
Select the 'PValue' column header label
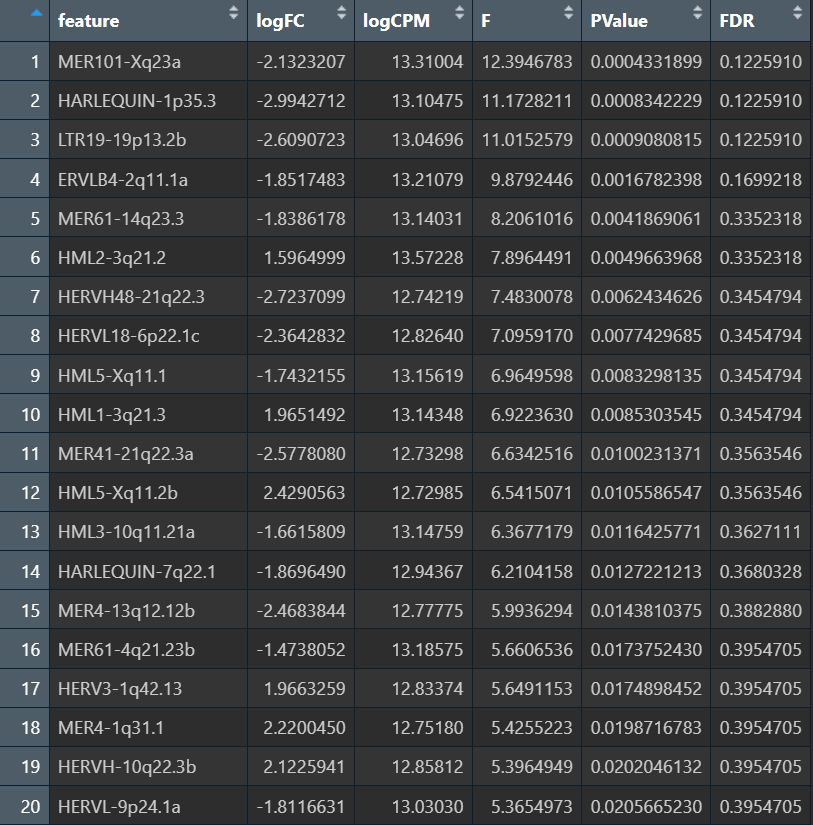[x=618, y=21]
